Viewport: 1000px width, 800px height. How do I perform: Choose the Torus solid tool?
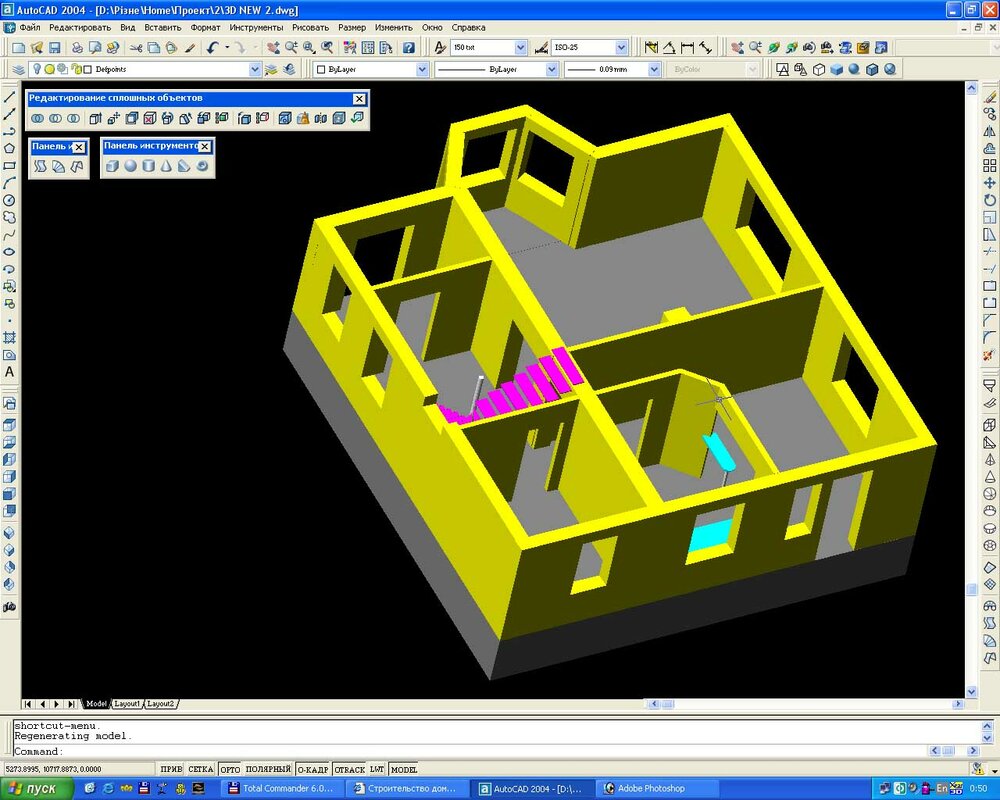(x=203, y=166)
